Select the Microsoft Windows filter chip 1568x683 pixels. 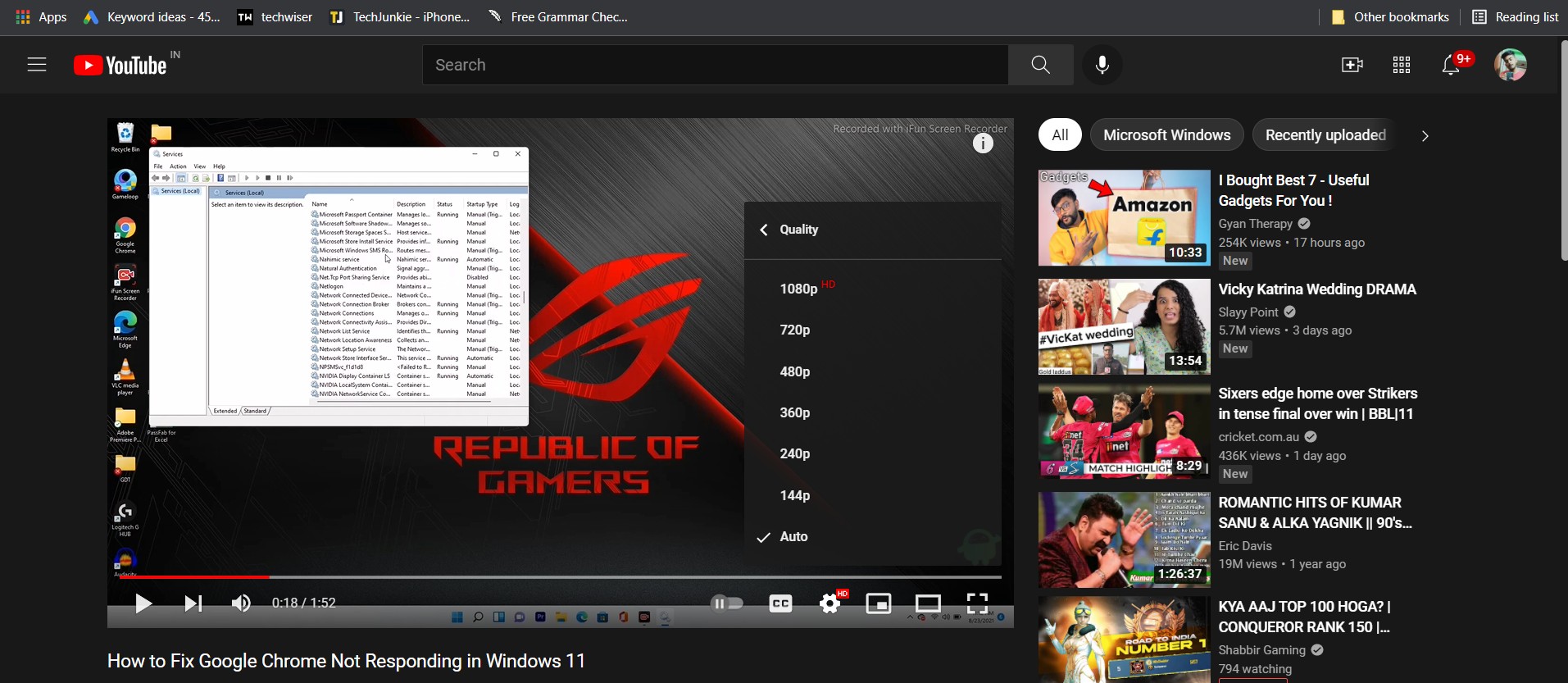pos(1166,135)
